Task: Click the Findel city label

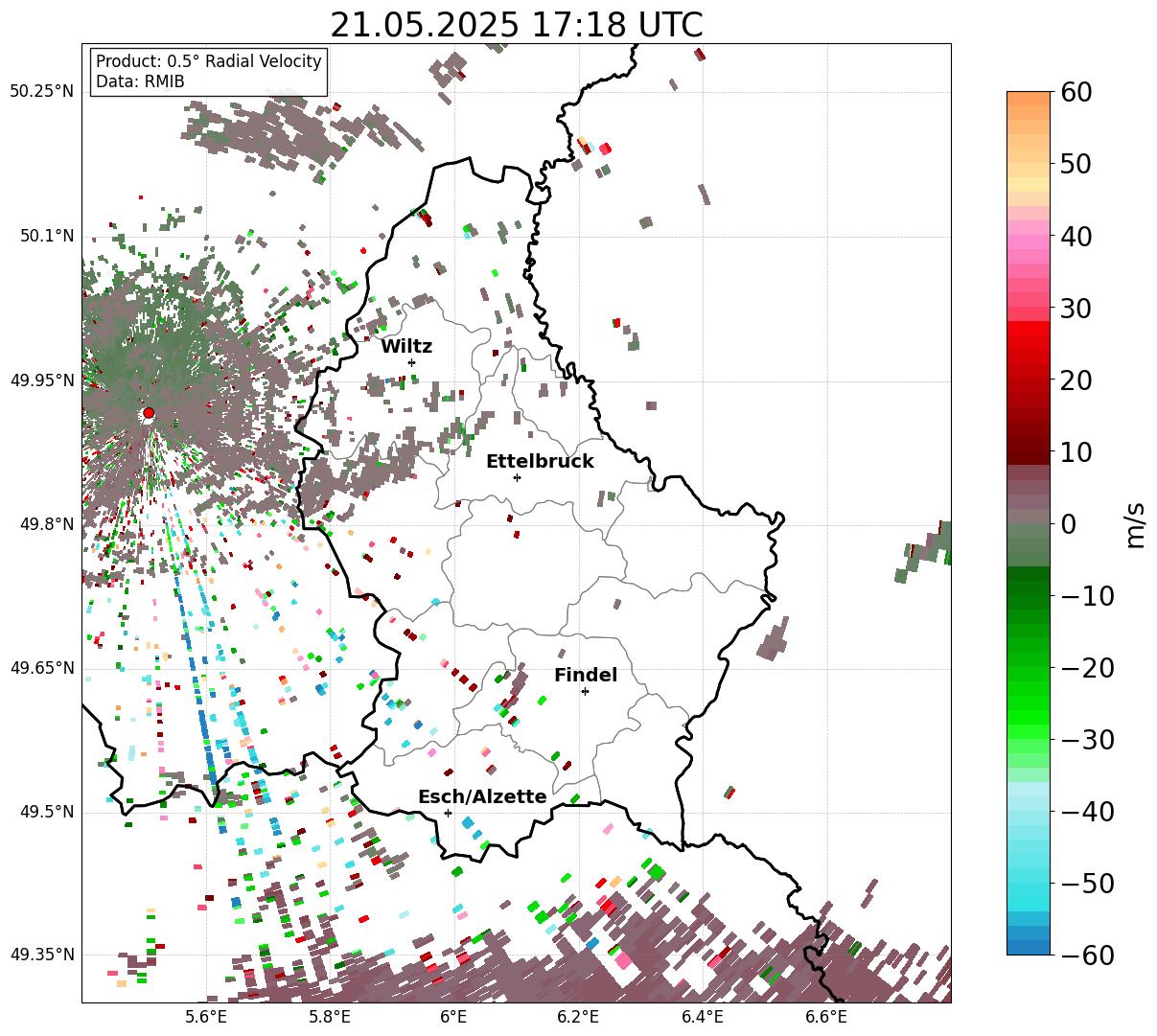Action: click(586, 675)
